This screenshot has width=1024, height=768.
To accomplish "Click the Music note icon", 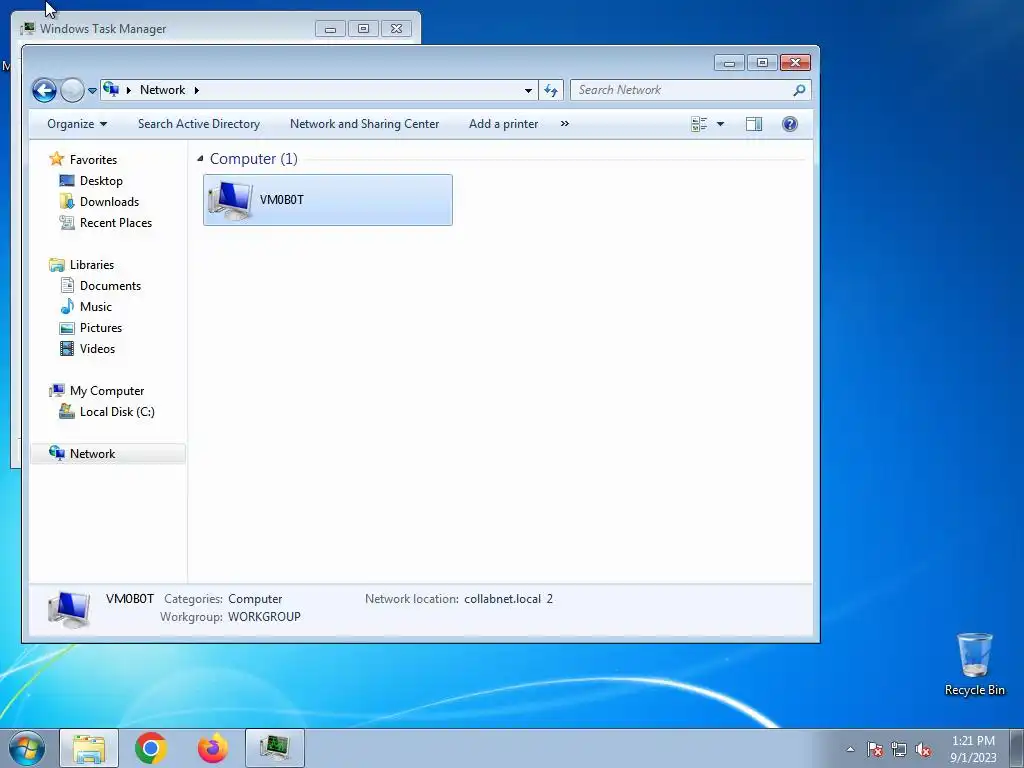I will (67, 306).
